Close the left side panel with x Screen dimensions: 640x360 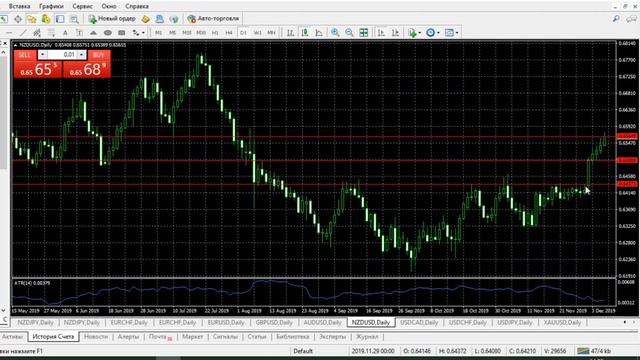pos(5,43)
